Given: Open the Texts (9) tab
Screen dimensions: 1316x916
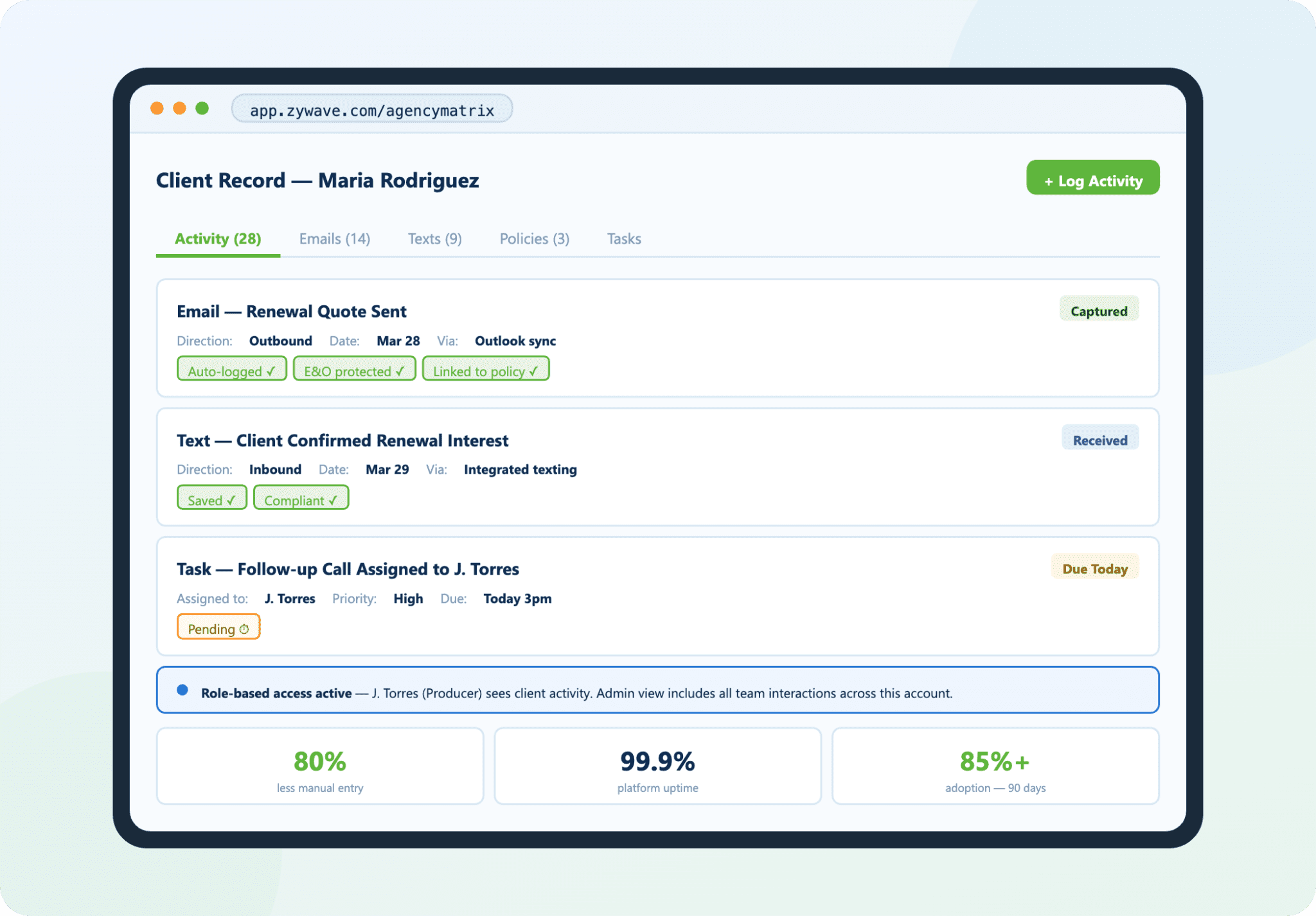Looking at the screenshot, I should tap(434, 239).
